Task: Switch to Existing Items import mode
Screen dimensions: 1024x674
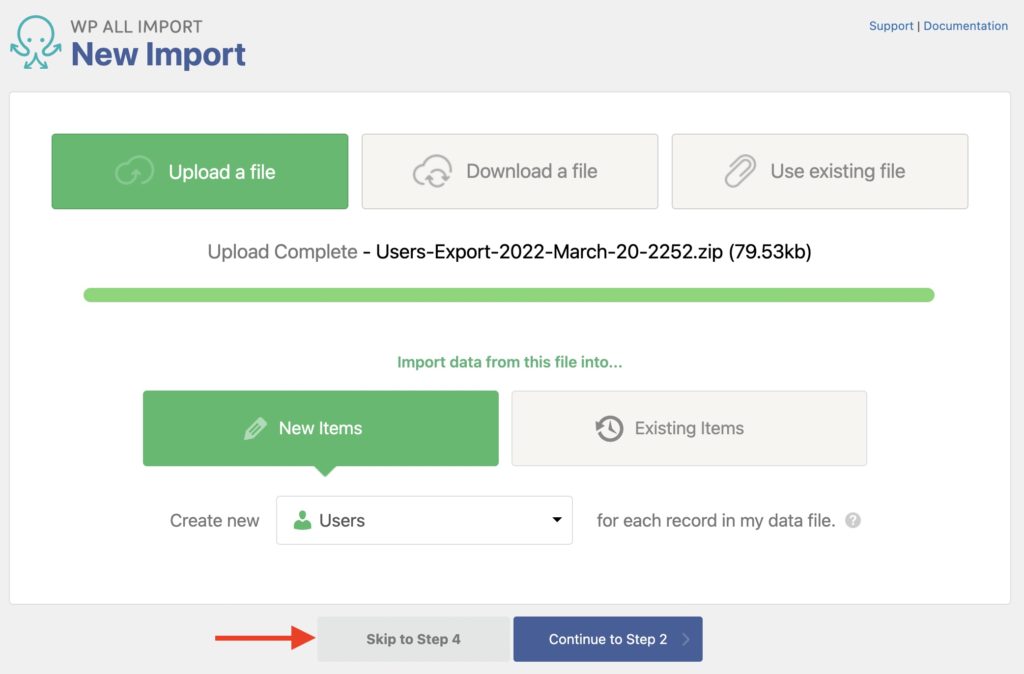Action: (688, 428)
